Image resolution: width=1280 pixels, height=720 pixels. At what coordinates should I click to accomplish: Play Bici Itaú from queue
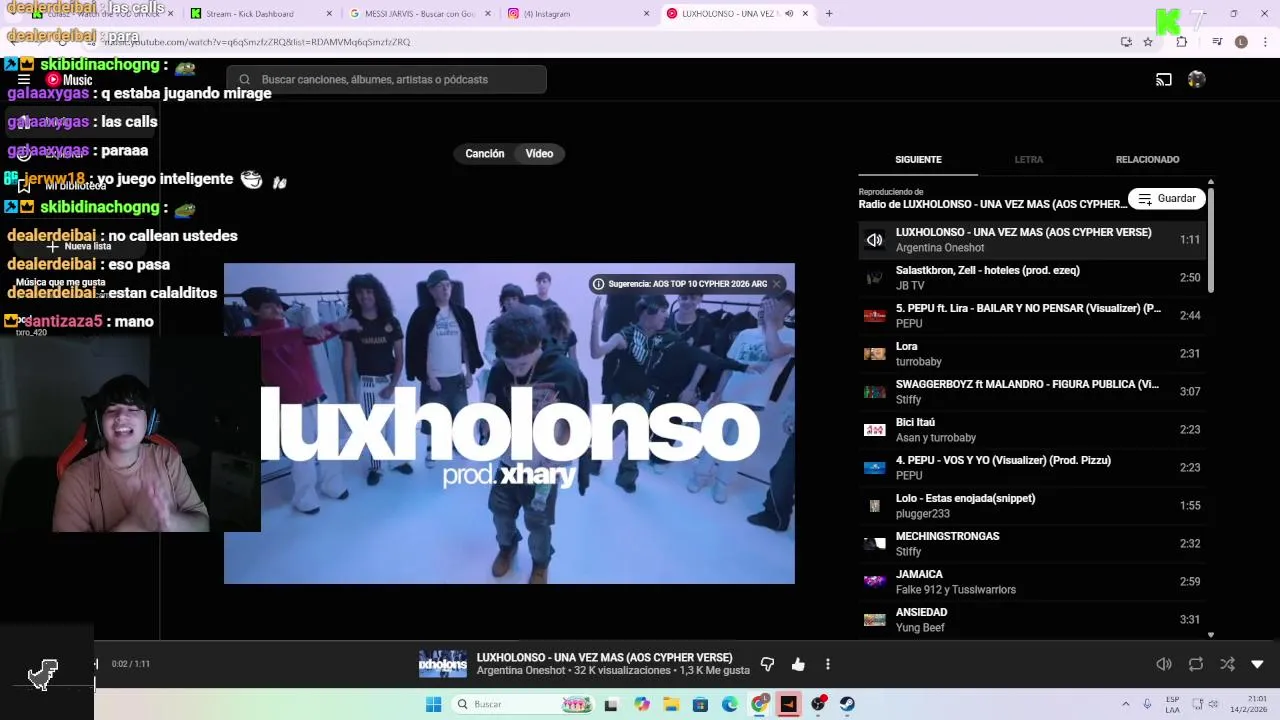point(1032,430)
